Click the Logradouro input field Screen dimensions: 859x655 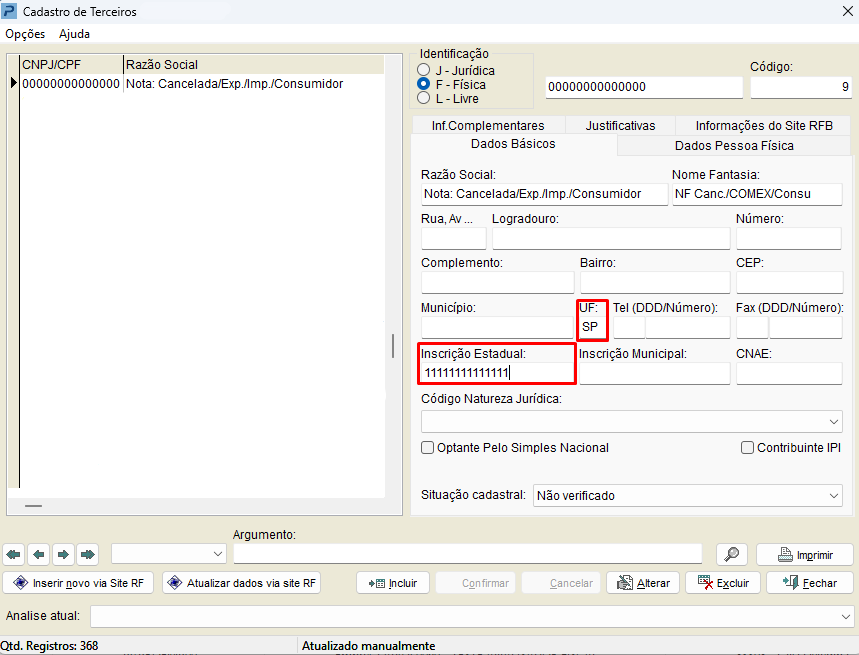coord(611,239)
